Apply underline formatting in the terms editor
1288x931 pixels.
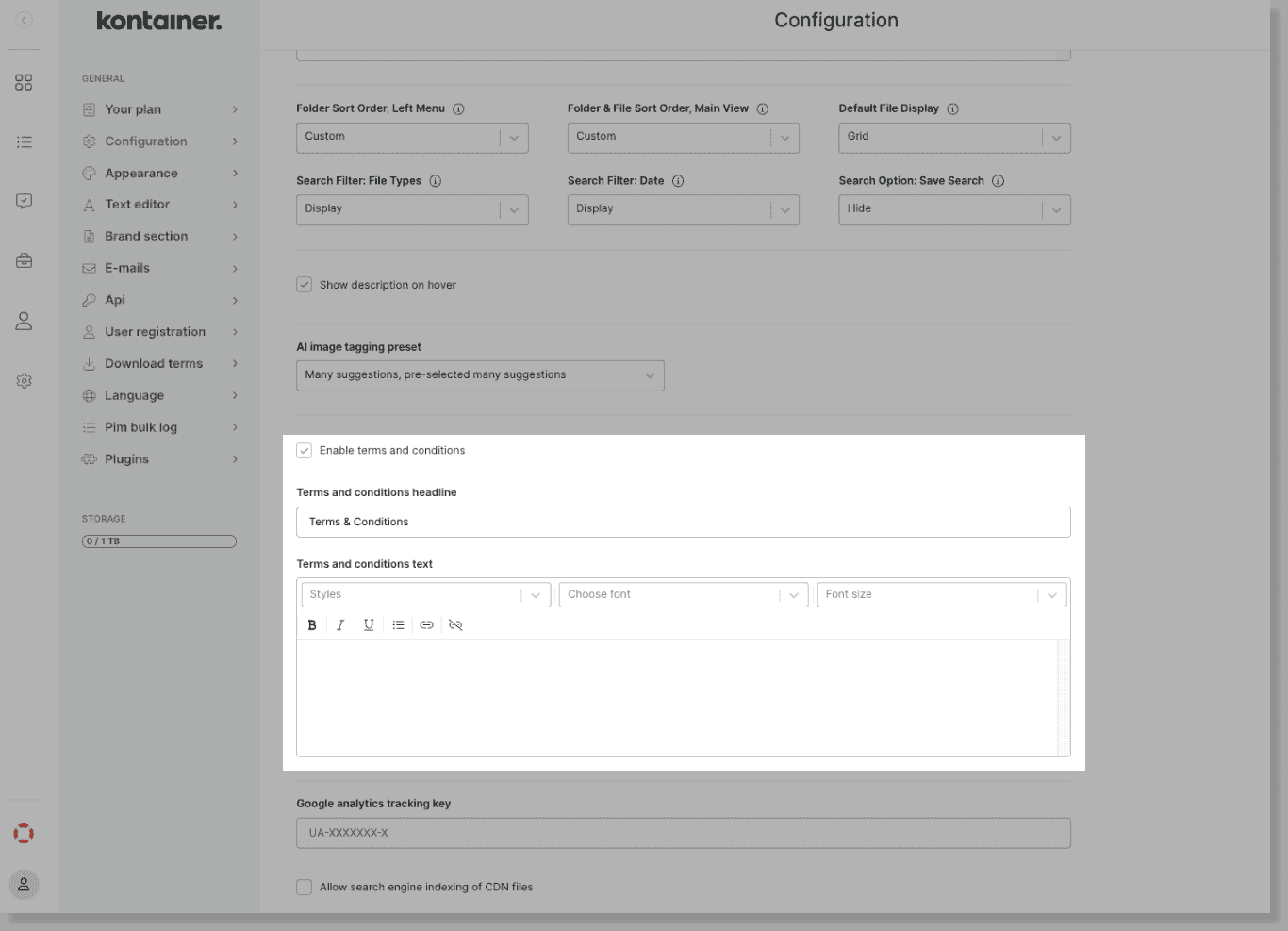point(369,624)
